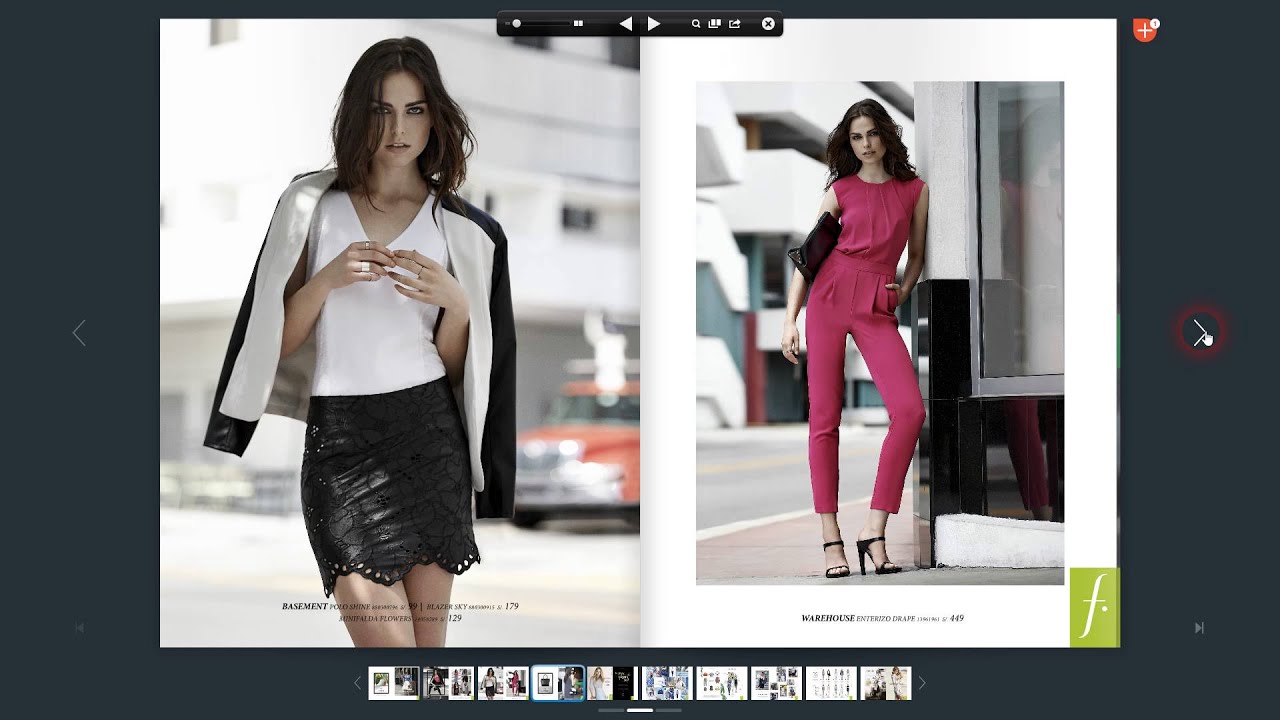Click the BASEMENT product caption text
Screen dimensions: 1280x720
point(400,612)
